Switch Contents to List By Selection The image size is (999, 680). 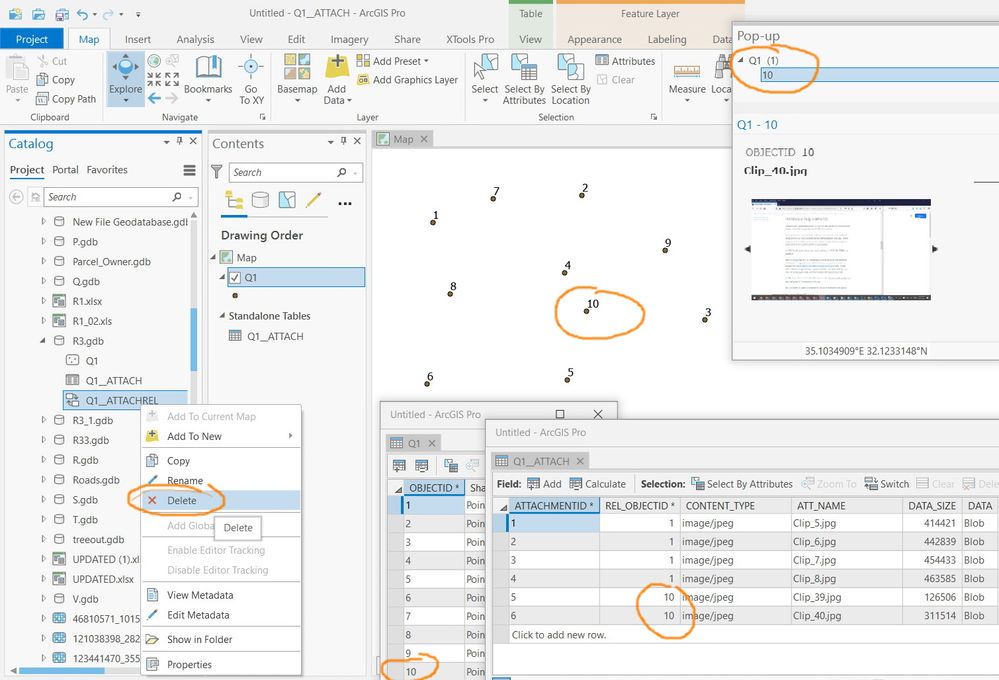pyautogui.click(x=287, y=201)
